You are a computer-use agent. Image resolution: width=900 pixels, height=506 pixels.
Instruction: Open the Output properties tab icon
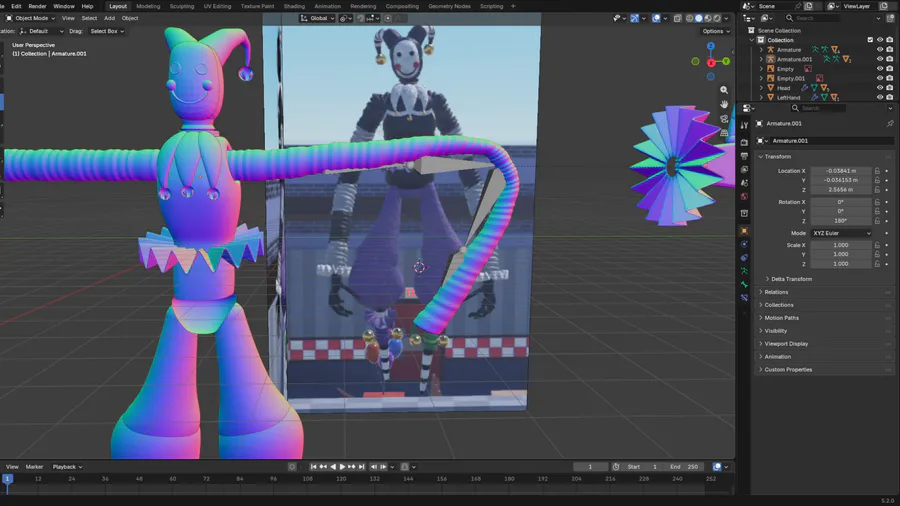click(x=744, y=156)
